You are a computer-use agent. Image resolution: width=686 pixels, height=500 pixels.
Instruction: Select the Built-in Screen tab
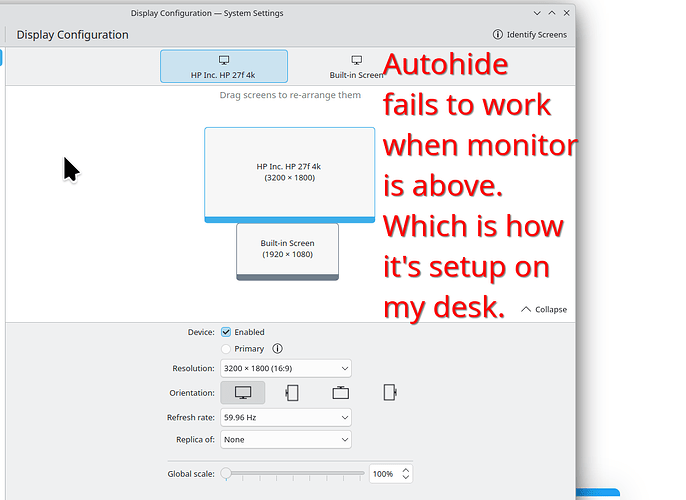(x=356, y=66)
